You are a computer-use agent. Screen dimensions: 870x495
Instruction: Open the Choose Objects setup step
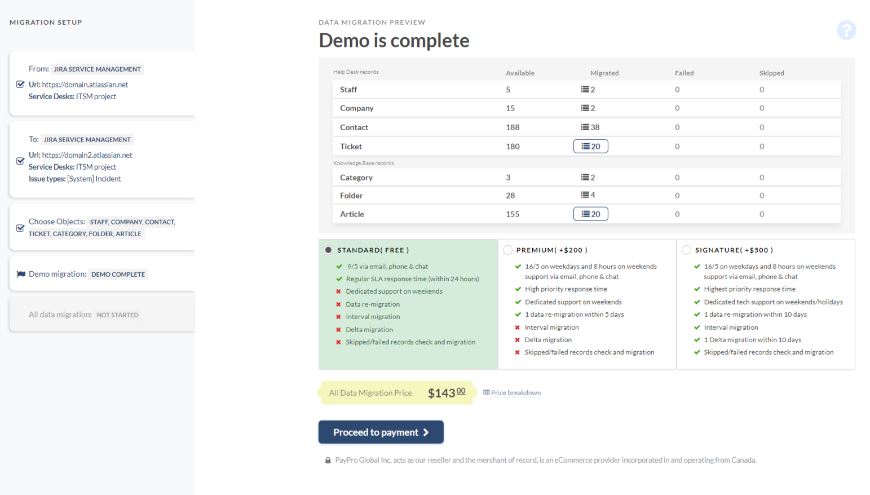(102, 227)
